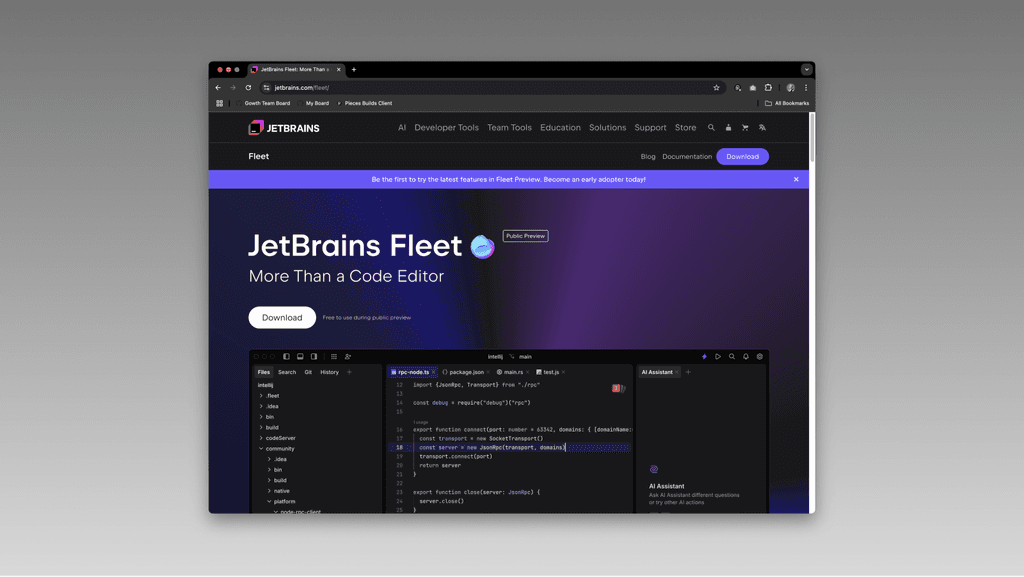Click the Run play icon in Fleet
1024x577 pixels.
tap(718, 356)
